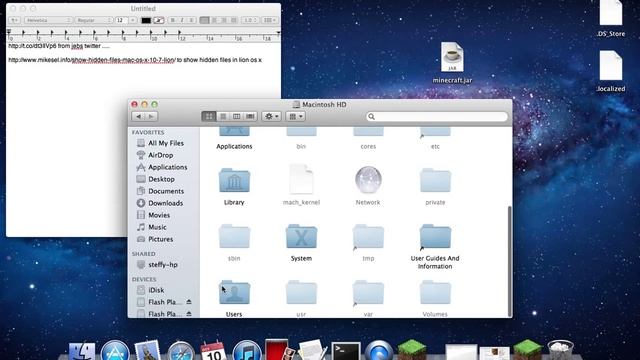Select the Library folder

[x=234, y=181]
